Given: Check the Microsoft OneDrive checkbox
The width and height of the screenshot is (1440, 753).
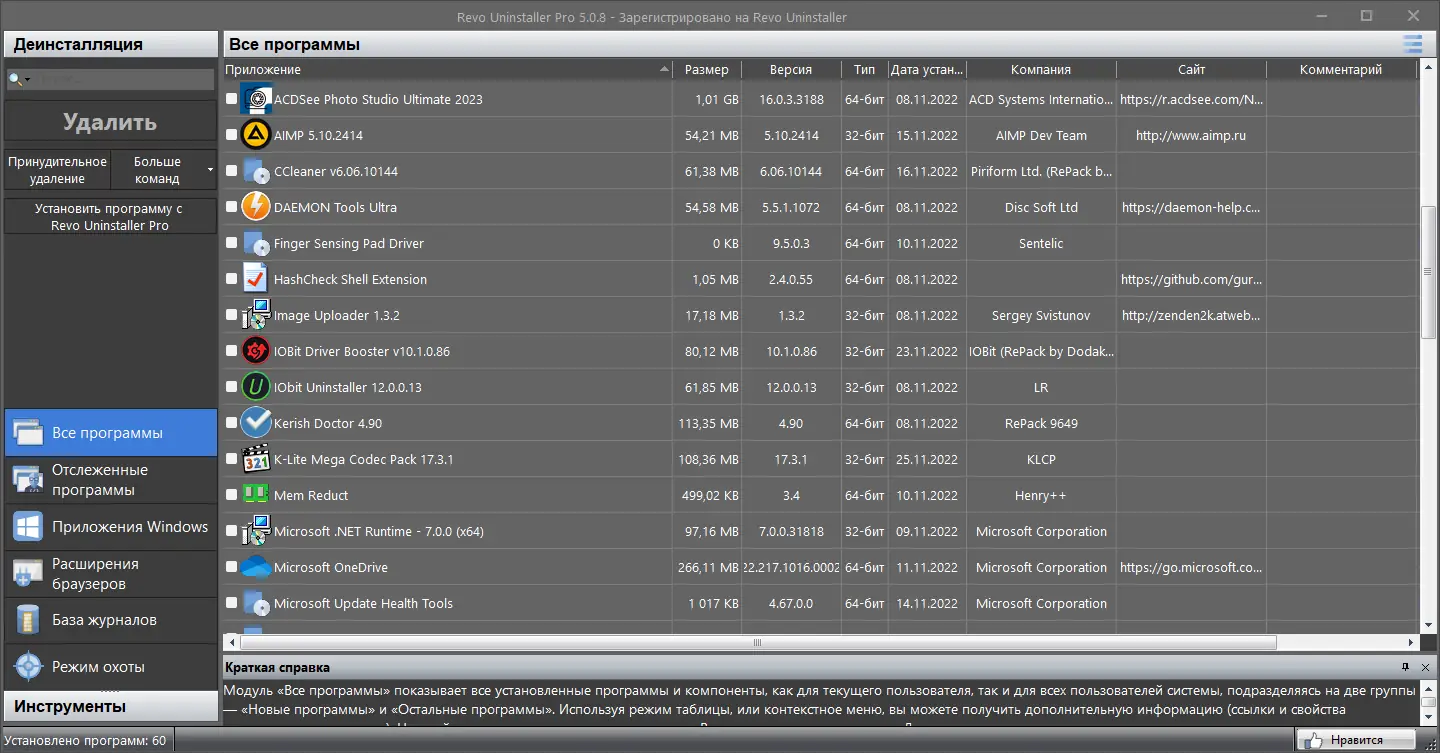Looking at the screenshot, I should [232, 567].
